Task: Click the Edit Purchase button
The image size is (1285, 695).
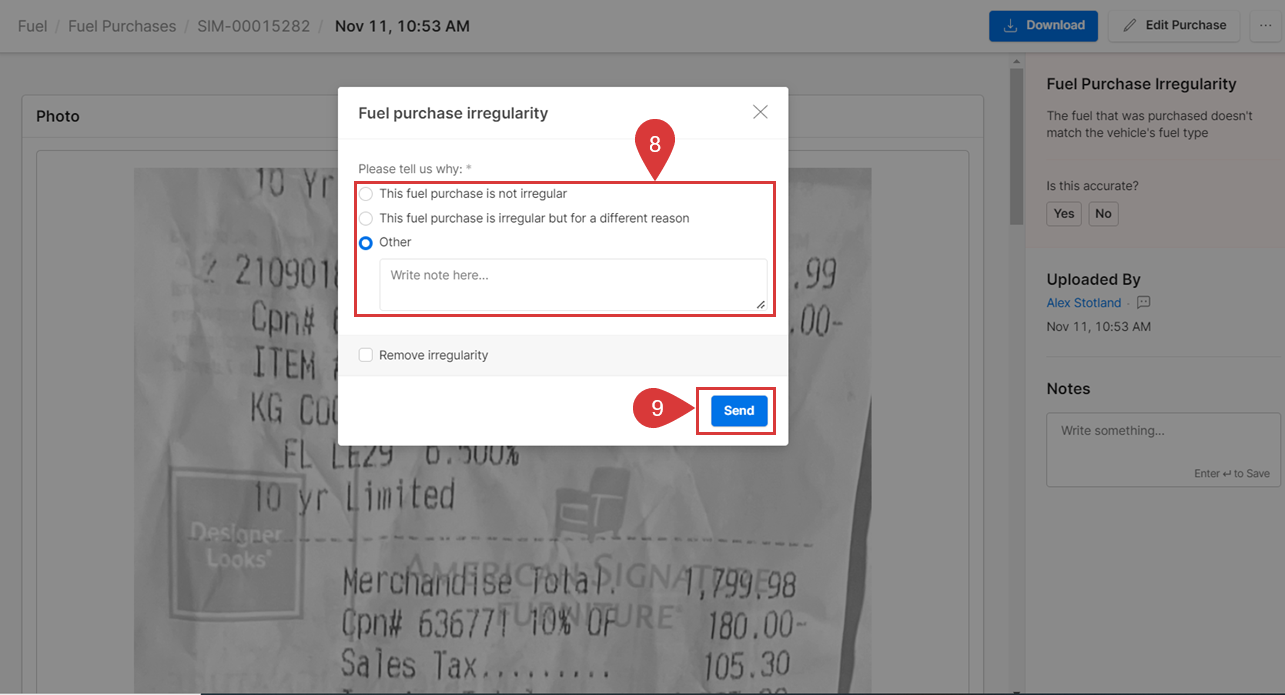Action: 1174,26
